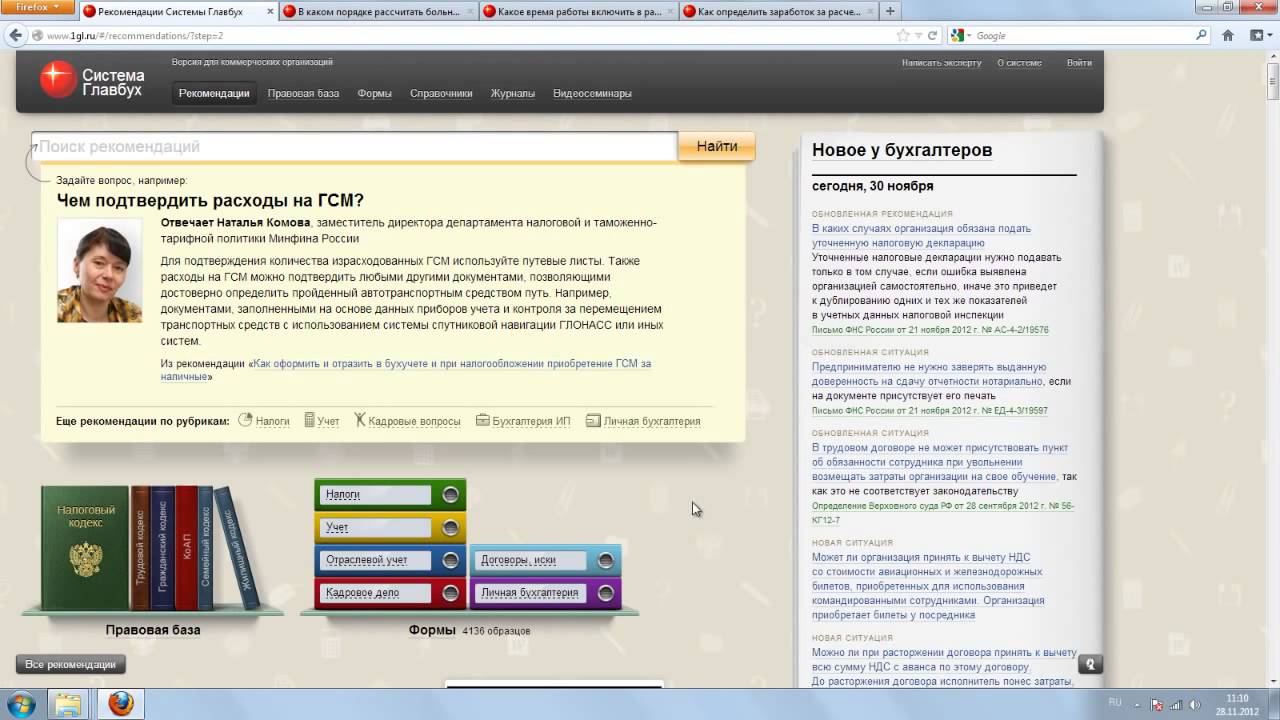Click the Найти search button
The height and width of the screenshot is (720, 1280).
coord(717,146)
